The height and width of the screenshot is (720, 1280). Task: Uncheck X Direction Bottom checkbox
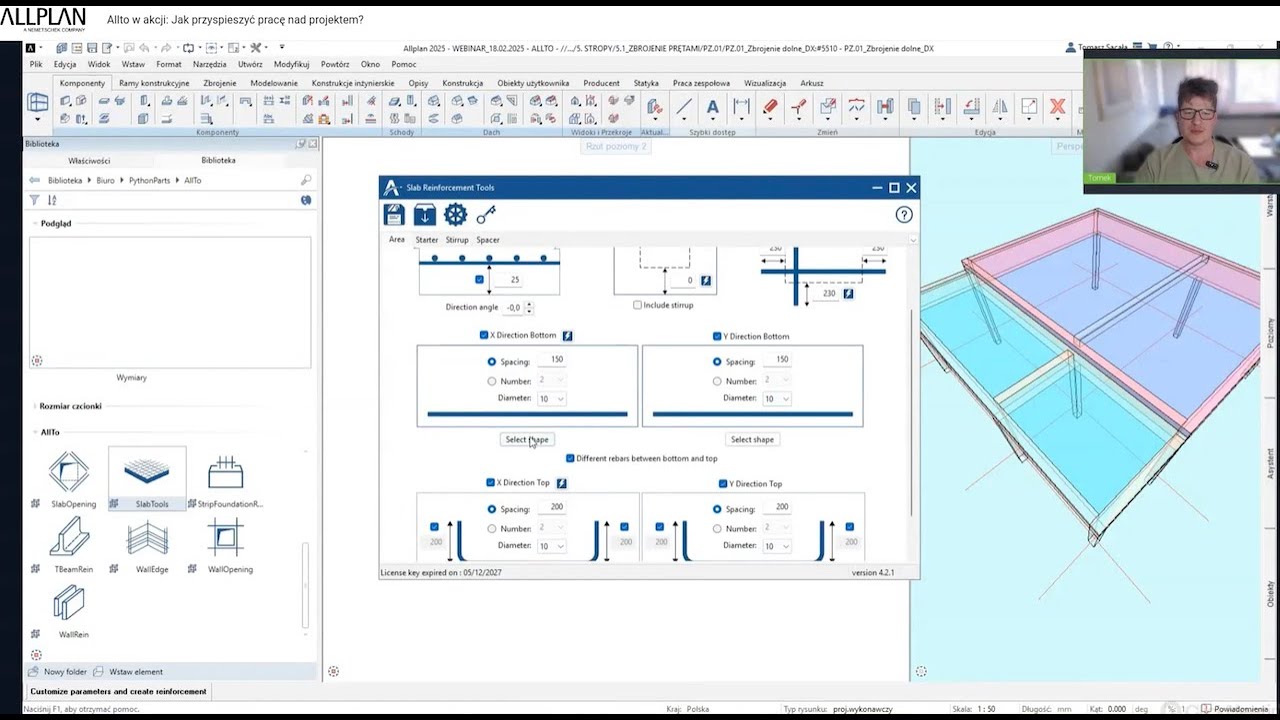(484, 335)
